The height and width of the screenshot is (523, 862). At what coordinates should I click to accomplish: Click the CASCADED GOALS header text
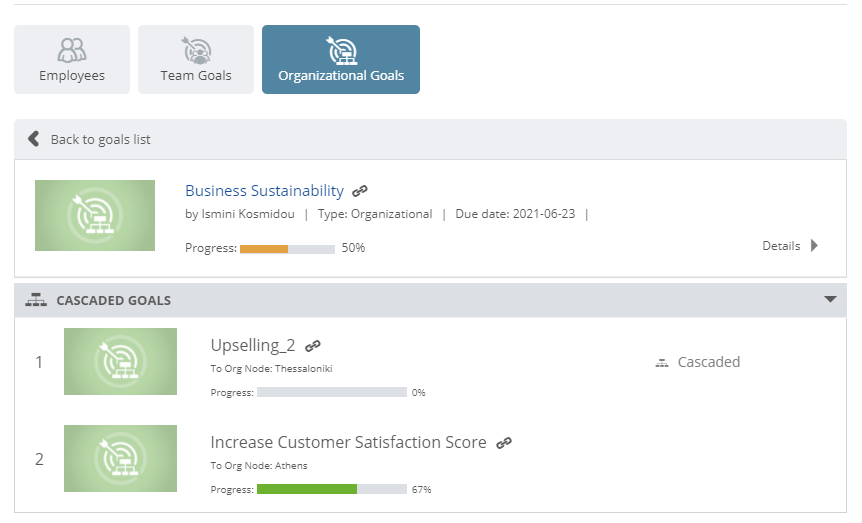pyautogui.click(x=114, y=301)
